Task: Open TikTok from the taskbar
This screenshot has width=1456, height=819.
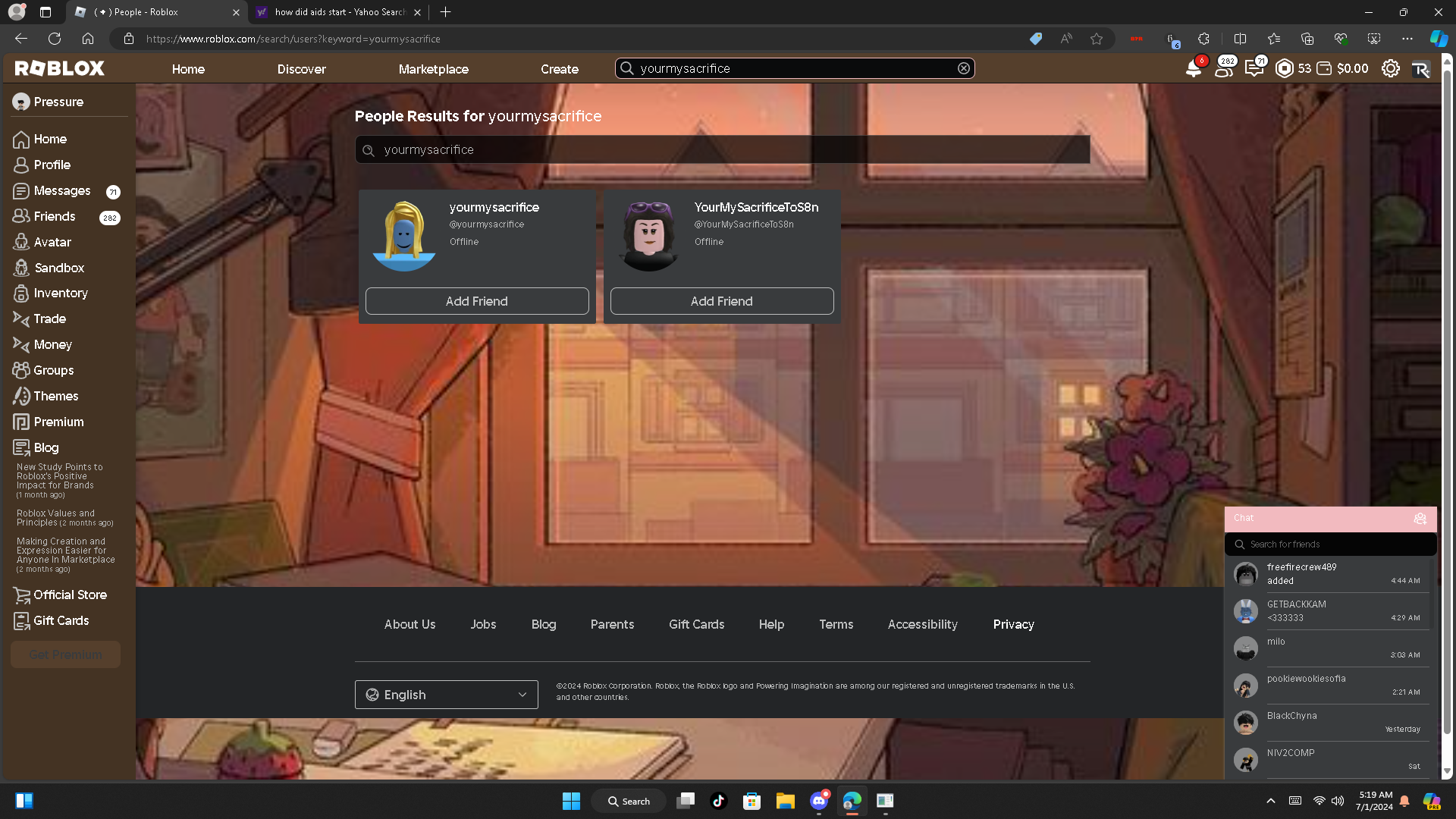Action: (x=718, y=801)
